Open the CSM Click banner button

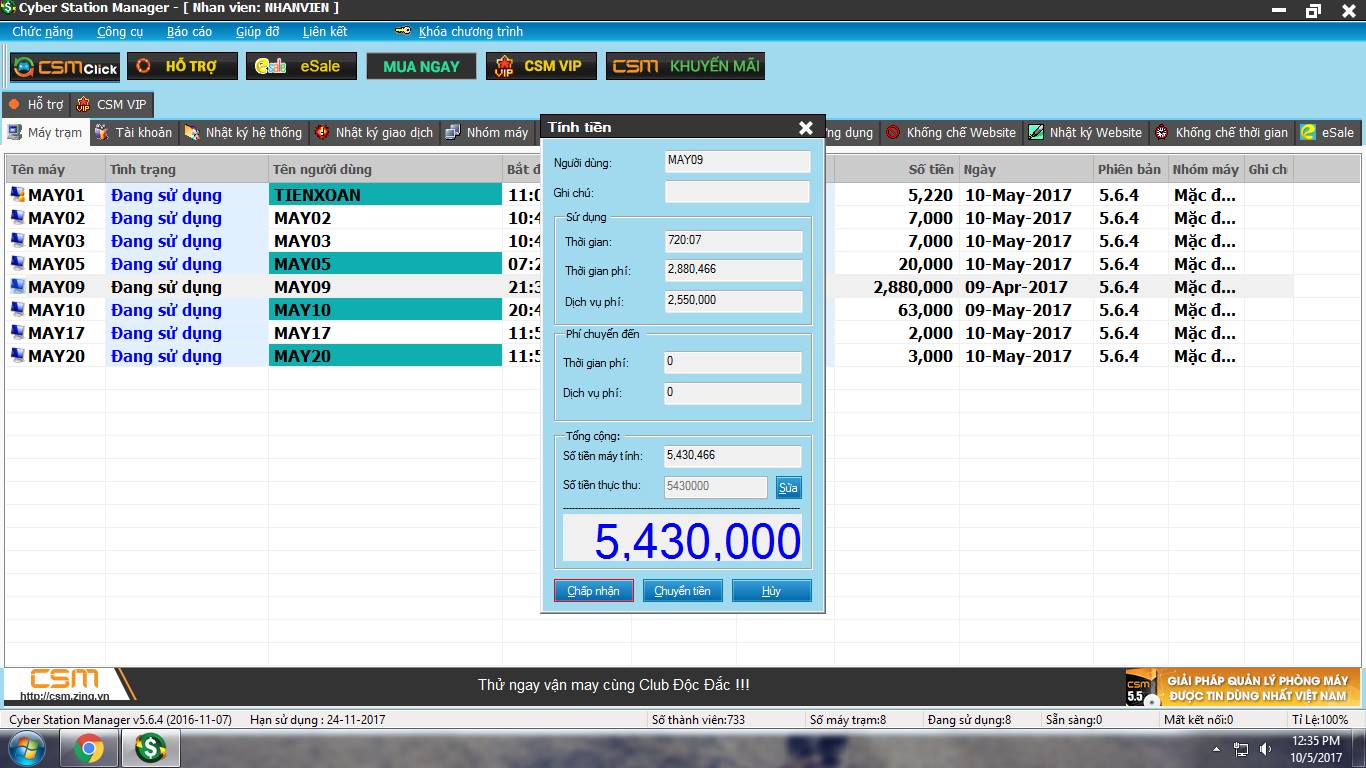65,67
